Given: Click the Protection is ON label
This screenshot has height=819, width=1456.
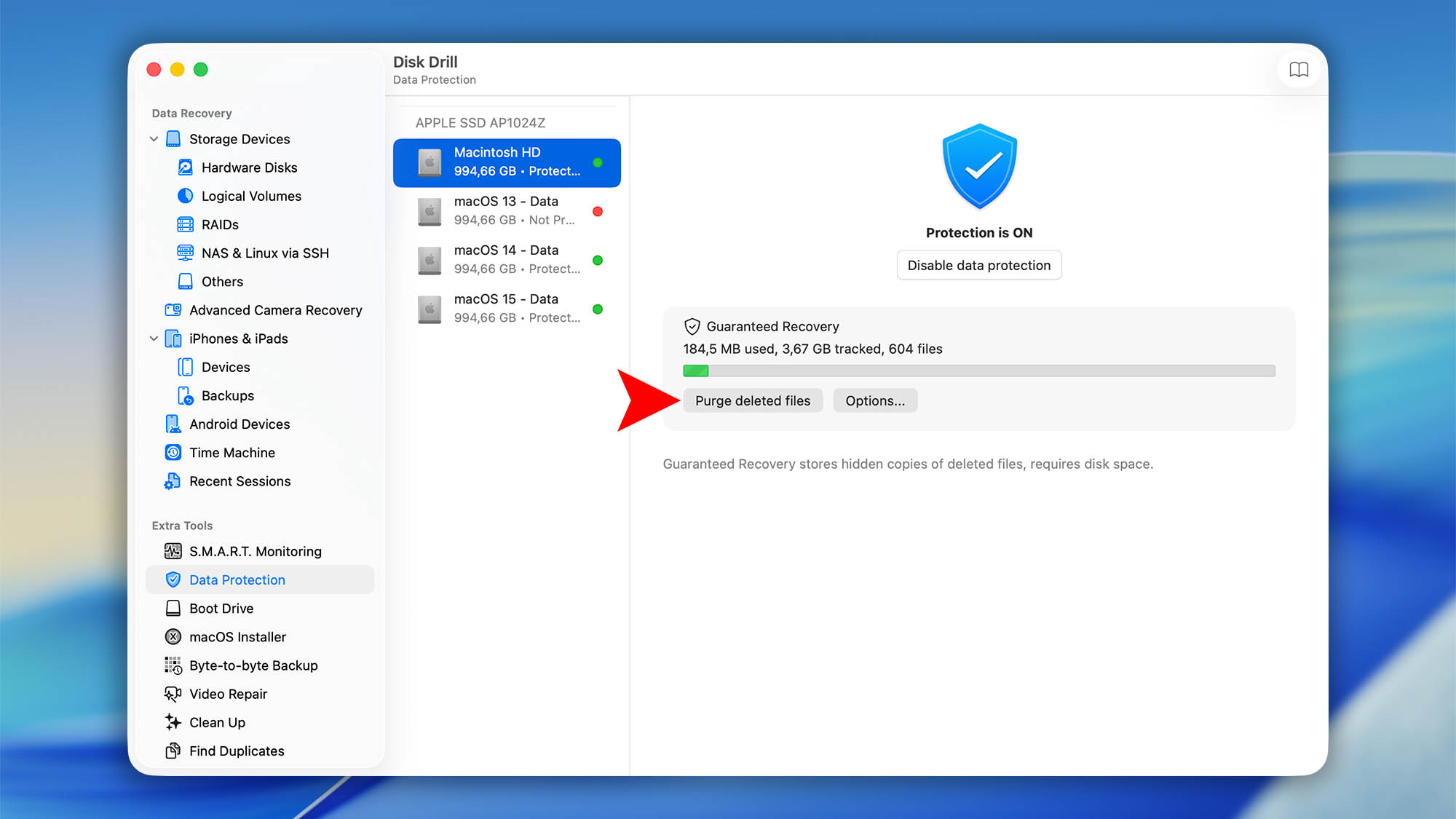Looking at the screenshot, I should click(979, 233).
